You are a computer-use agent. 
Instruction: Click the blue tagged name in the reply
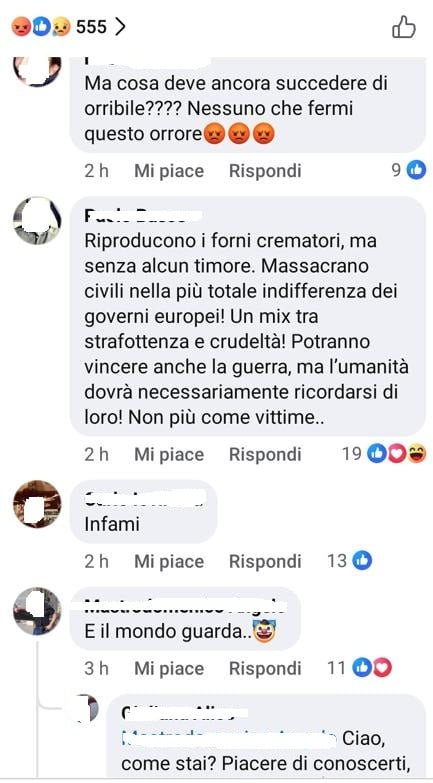tap(228, 740)
